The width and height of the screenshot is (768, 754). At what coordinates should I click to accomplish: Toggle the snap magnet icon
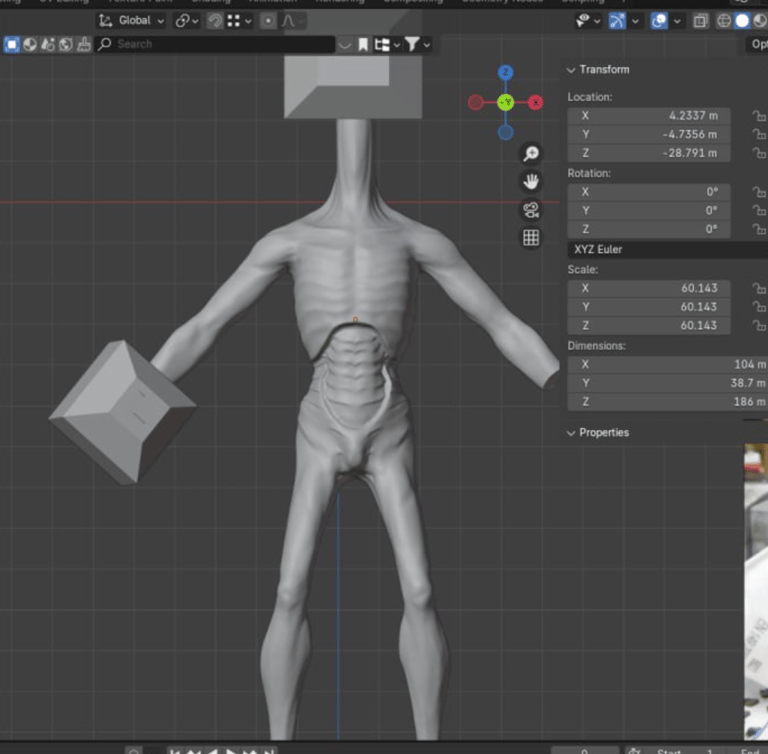click(215, 20)
